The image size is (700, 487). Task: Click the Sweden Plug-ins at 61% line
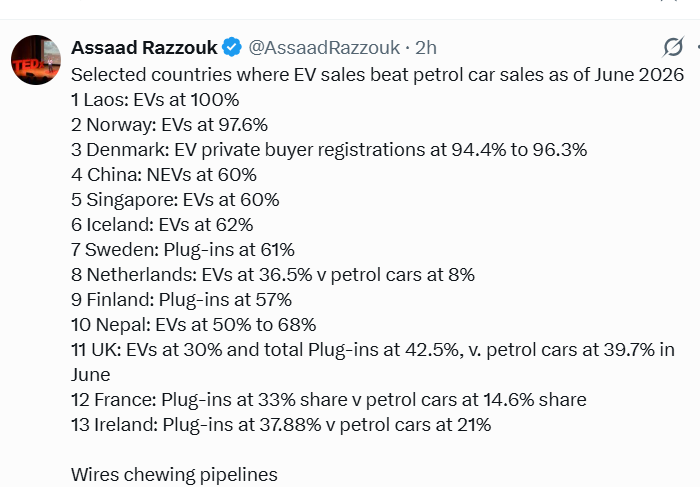[x=183, y=250]
